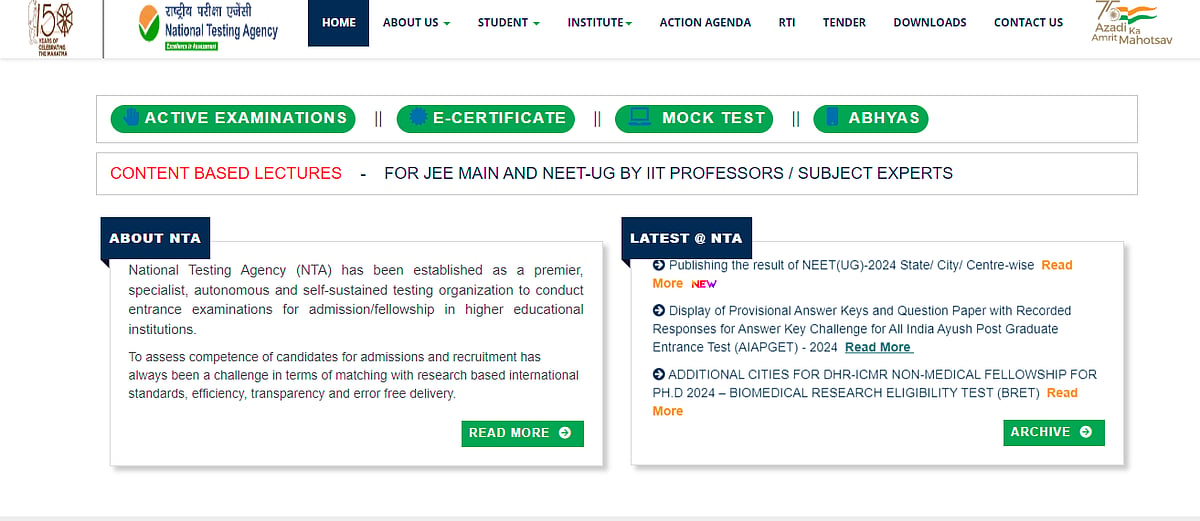Select the JEE Main and NEET-UG lectures text
The image size is (1200, 521).
point(668,173)
